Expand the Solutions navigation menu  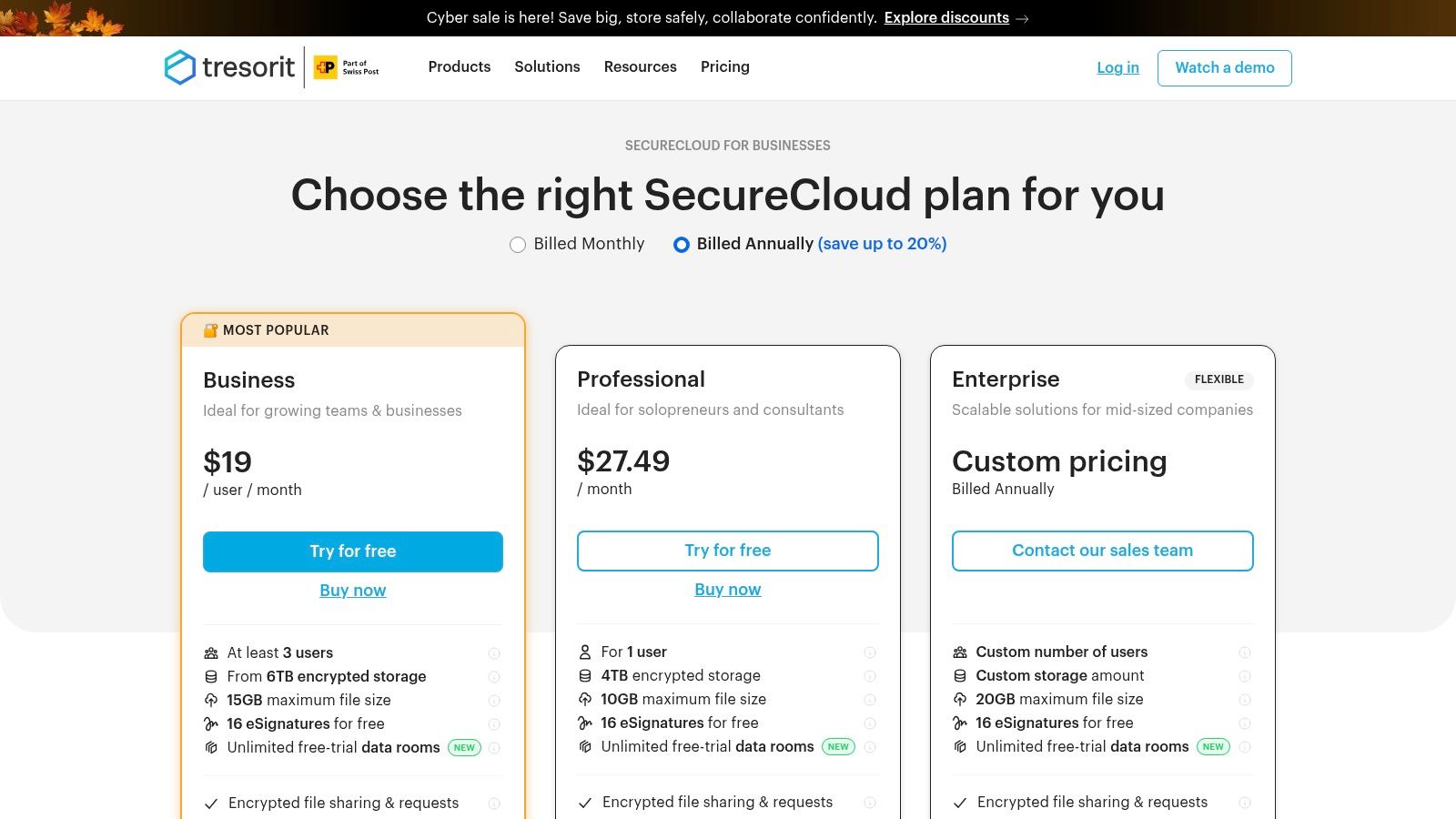click(547, 66)
